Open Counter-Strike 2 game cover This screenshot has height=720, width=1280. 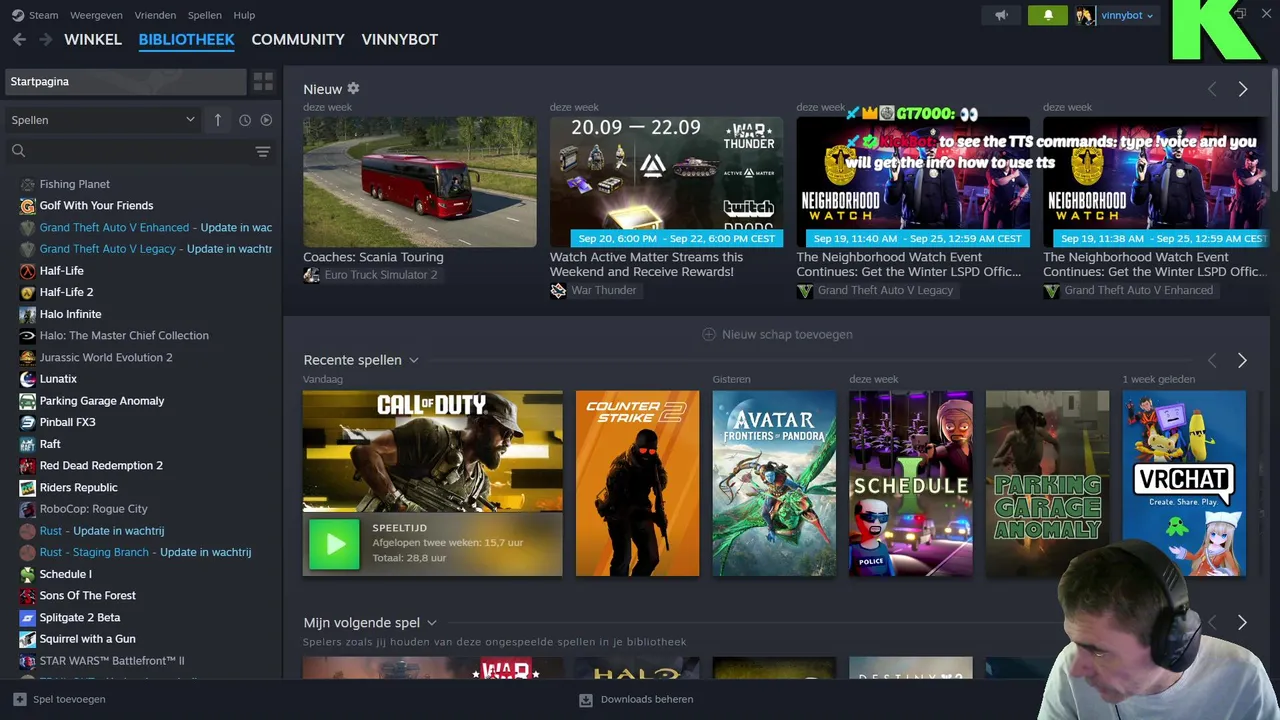pyautogui.click(x=637, y=483)
